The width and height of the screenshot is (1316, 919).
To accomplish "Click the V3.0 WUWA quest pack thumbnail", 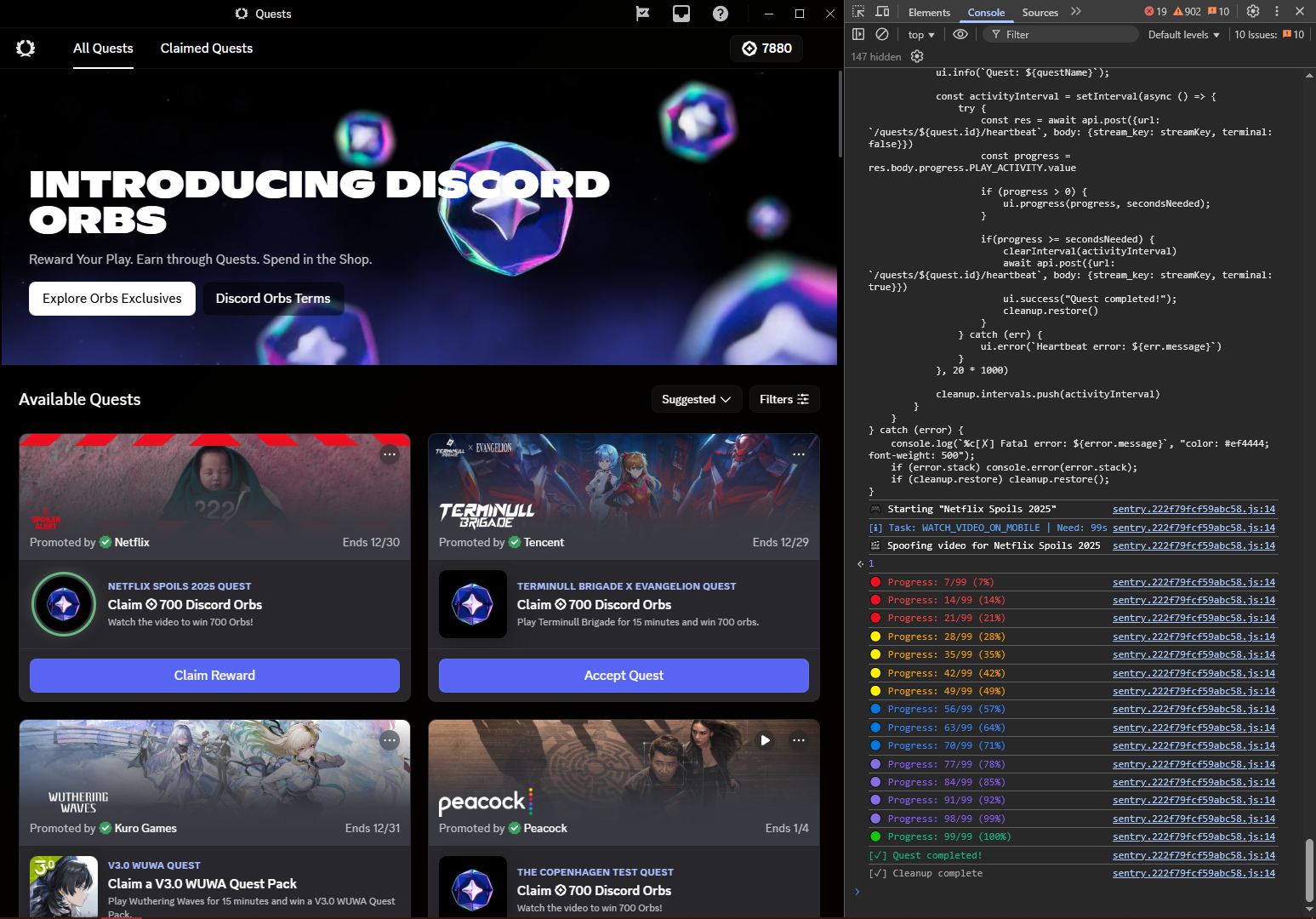I will pos(64,887).
